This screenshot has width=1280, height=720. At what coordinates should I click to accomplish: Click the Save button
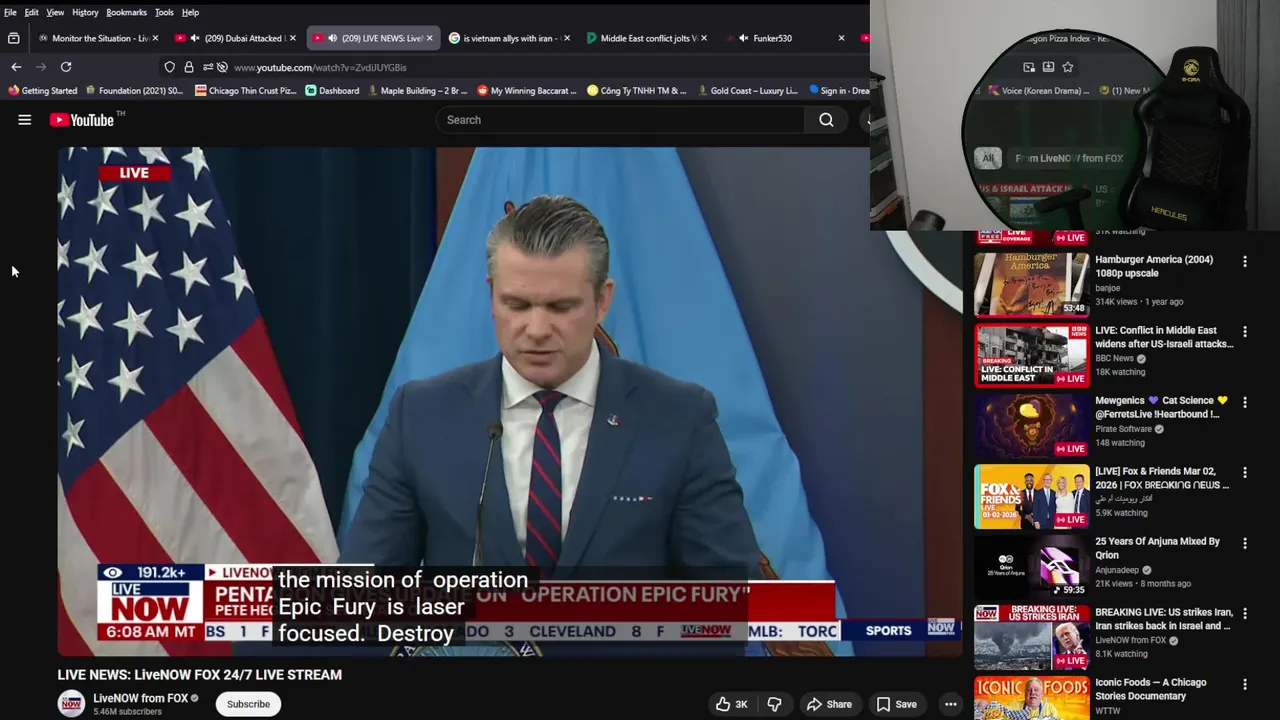pos(896,704)
